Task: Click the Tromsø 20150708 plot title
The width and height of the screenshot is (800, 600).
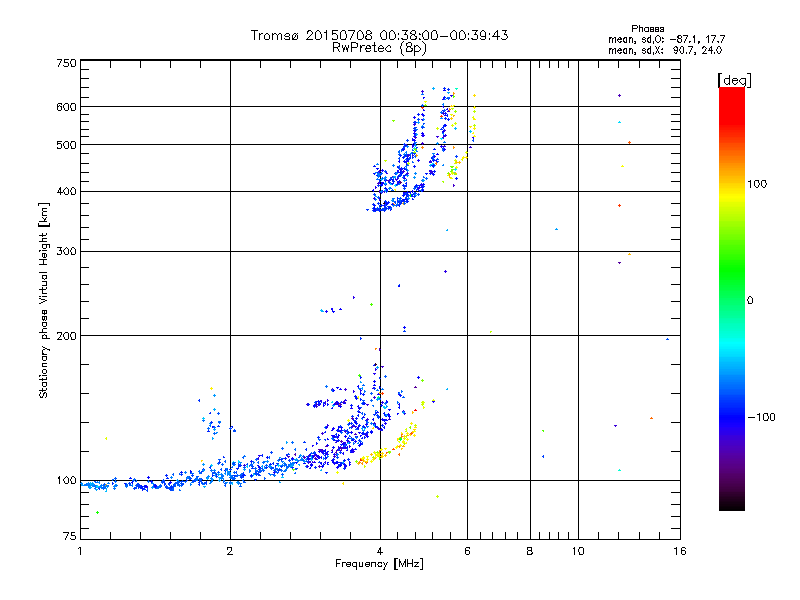Action: [379, 35]
